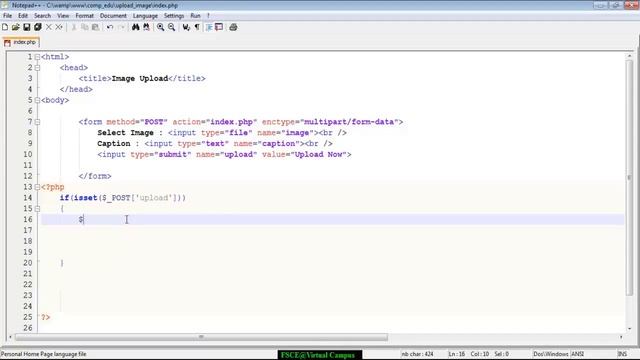Toggle word wrap toolbar icon
The height and width of the screenshot is (360, 640).
(186, 27)
